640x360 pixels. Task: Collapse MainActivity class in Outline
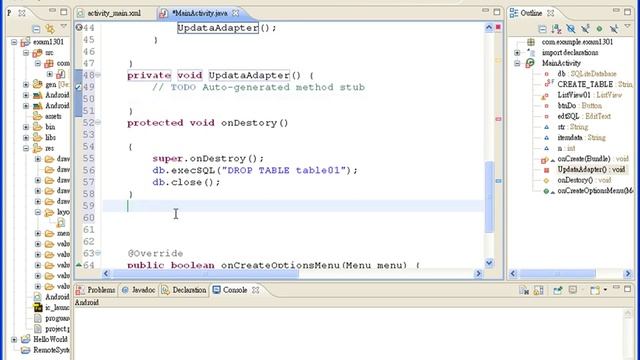(517, 63)
